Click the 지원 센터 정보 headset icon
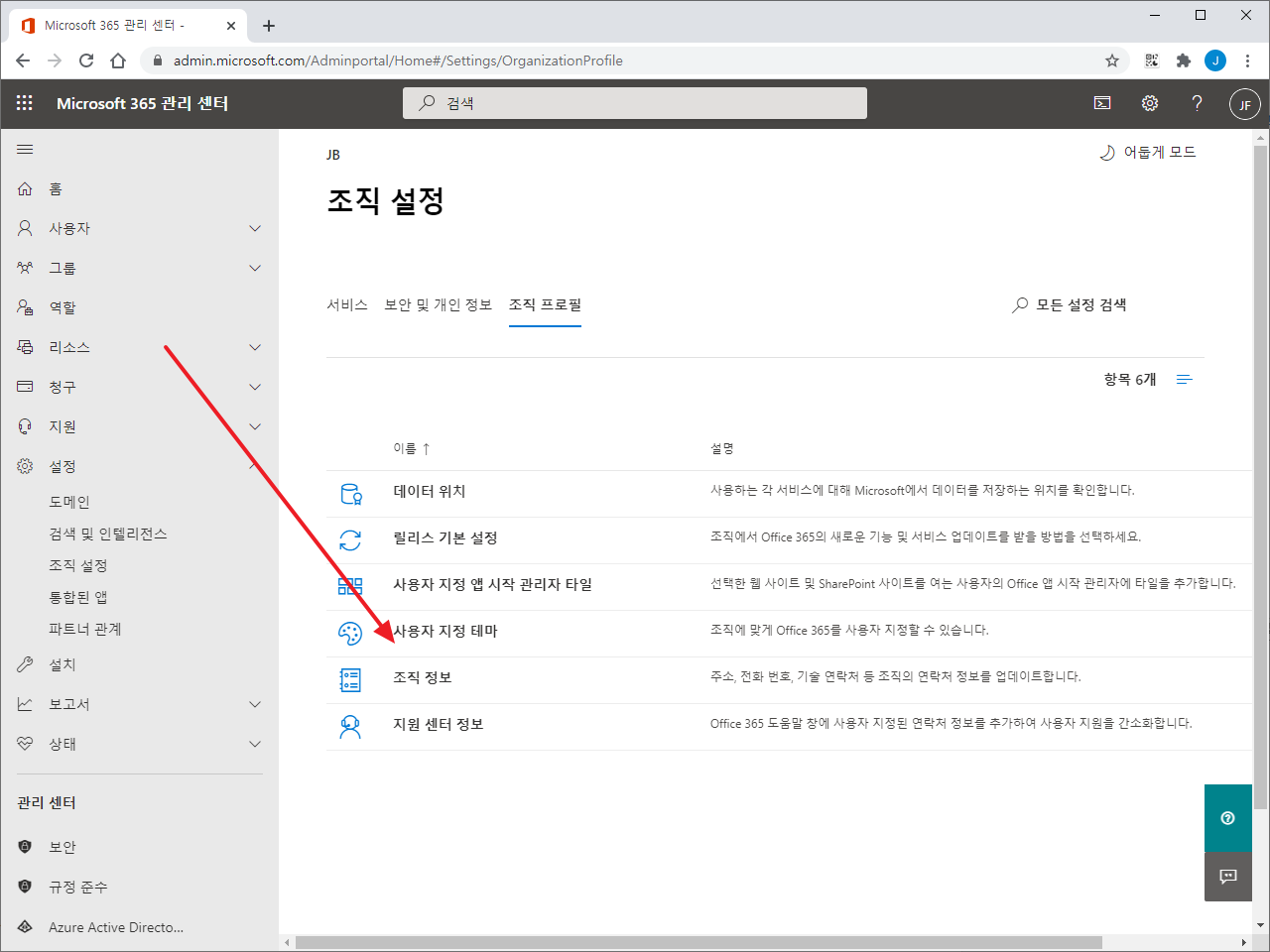This screenshot has height=952, width=1270. click(350, 727)
